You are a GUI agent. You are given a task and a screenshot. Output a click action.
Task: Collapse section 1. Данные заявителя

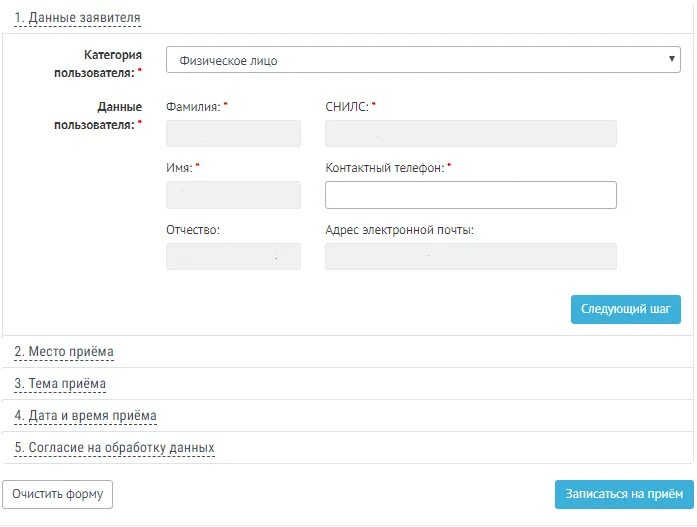pyautogui.click(x=77, y=18)
